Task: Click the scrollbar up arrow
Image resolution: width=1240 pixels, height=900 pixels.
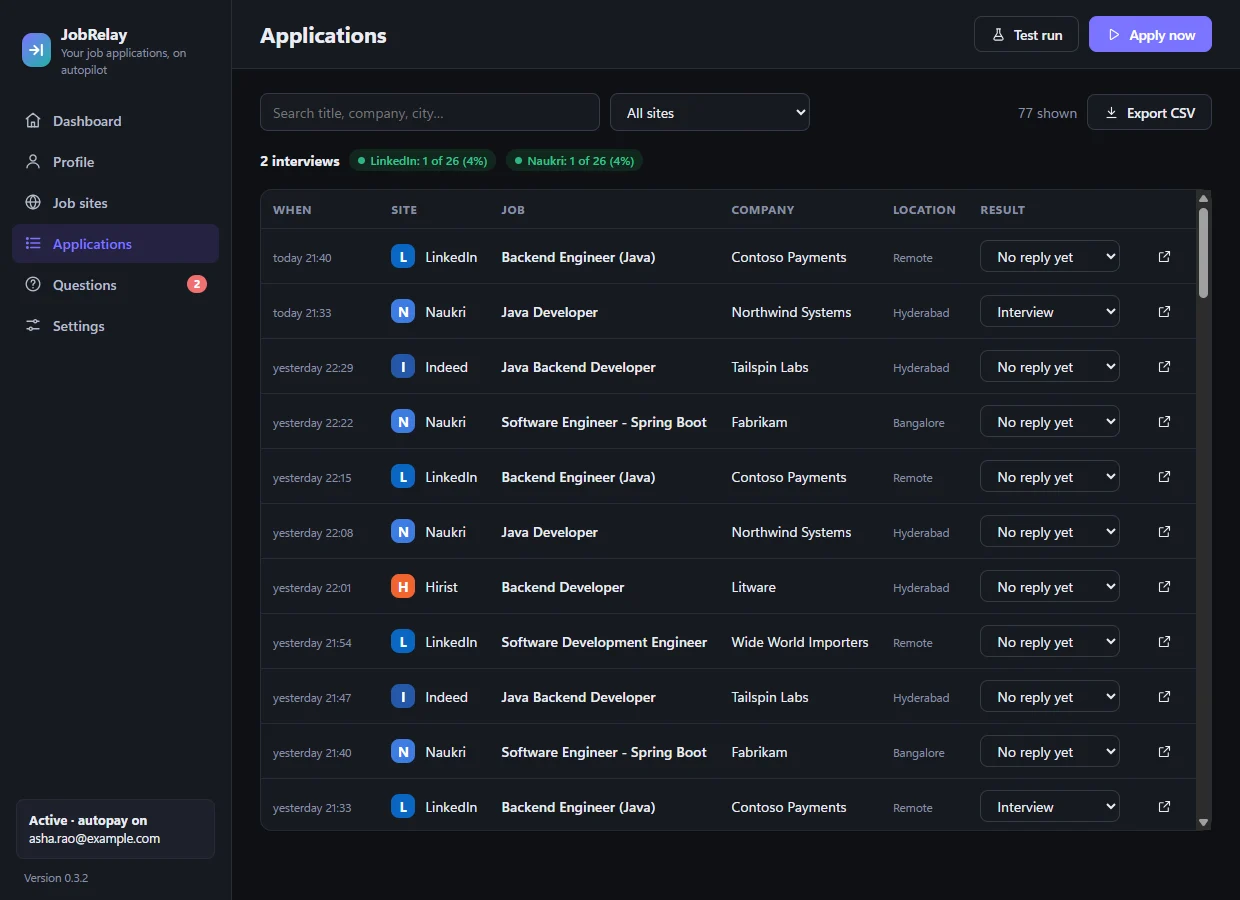Action: 1203,197
